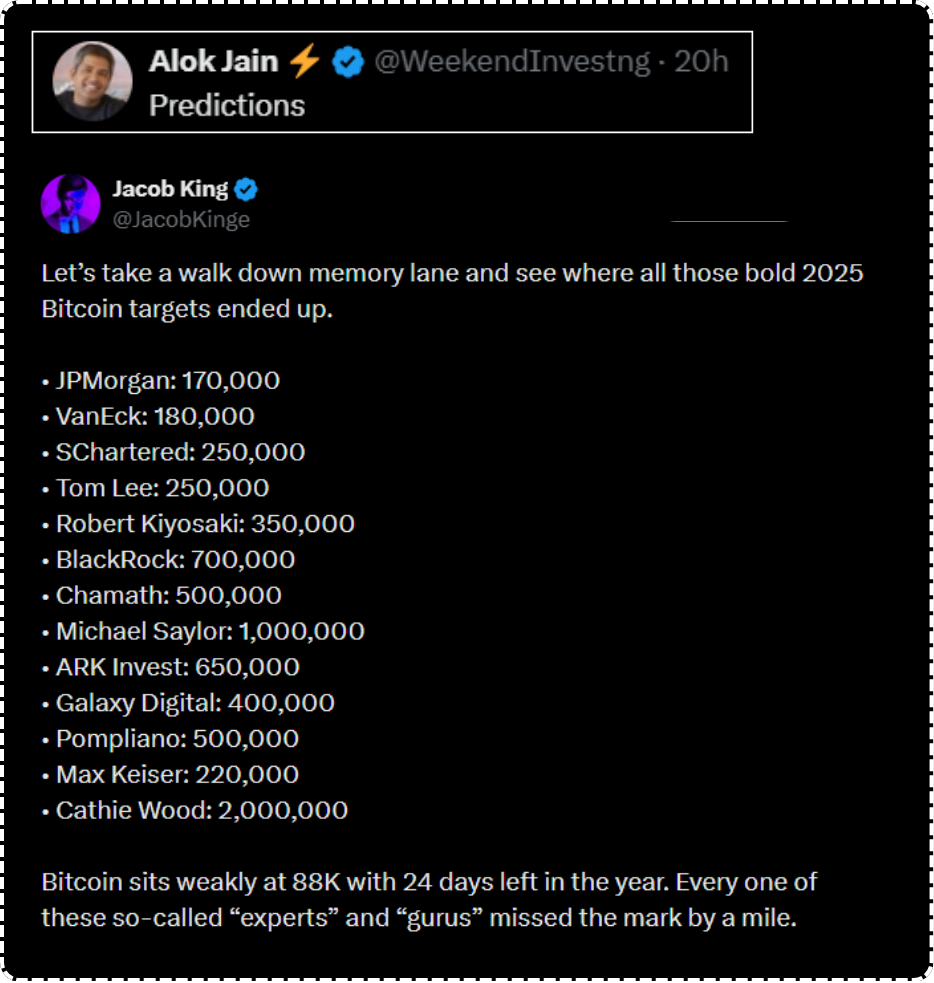
Task: Open the @JacobKinge handle
Action: click(180, 219)
